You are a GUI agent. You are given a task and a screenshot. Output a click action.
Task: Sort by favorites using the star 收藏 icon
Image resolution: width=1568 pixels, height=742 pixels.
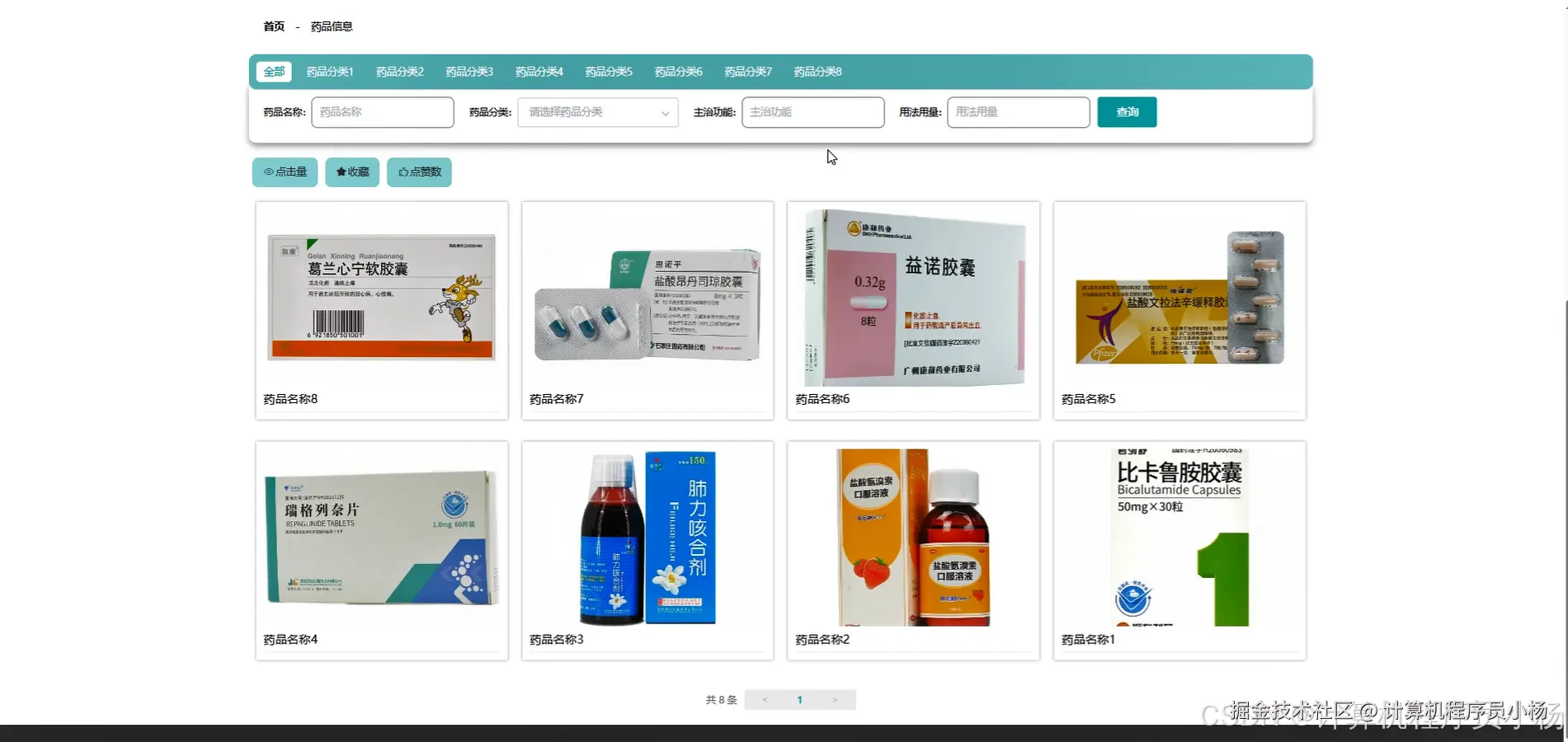click(x=351, y=171)
